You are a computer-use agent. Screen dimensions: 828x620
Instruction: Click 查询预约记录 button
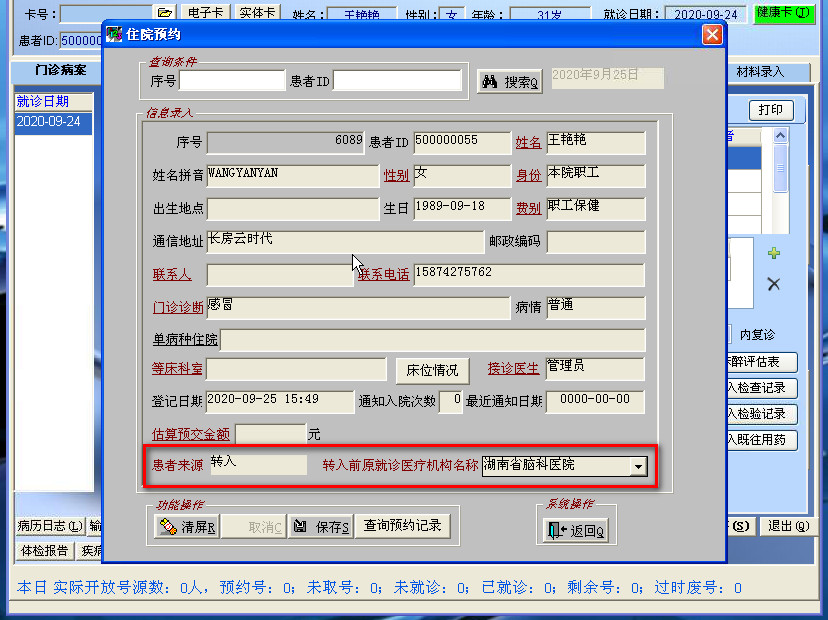402,526
